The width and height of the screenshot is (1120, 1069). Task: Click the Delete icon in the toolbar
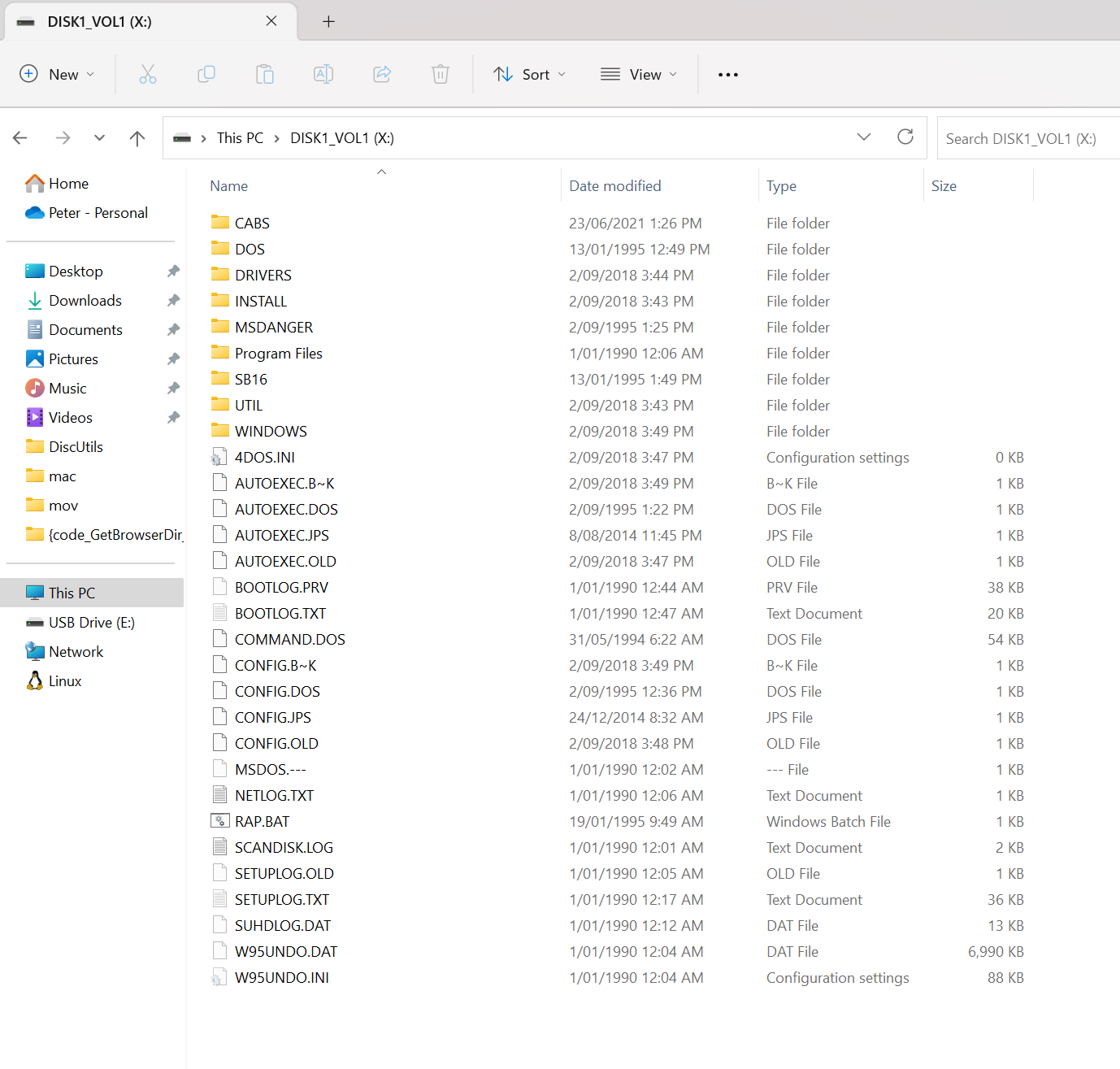pos(441,74)
